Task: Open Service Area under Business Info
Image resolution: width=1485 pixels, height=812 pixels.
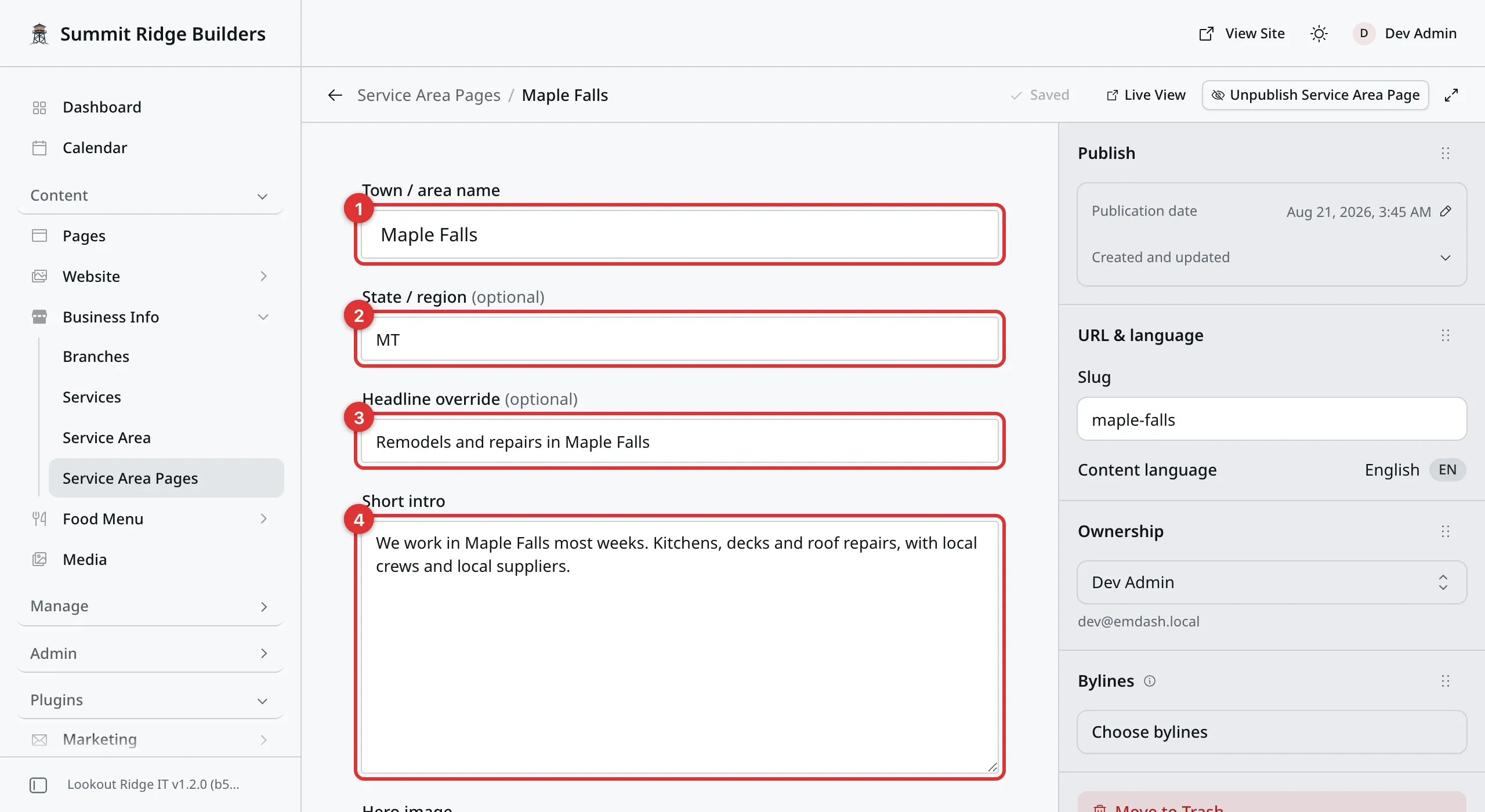Action: coord(166,438)
